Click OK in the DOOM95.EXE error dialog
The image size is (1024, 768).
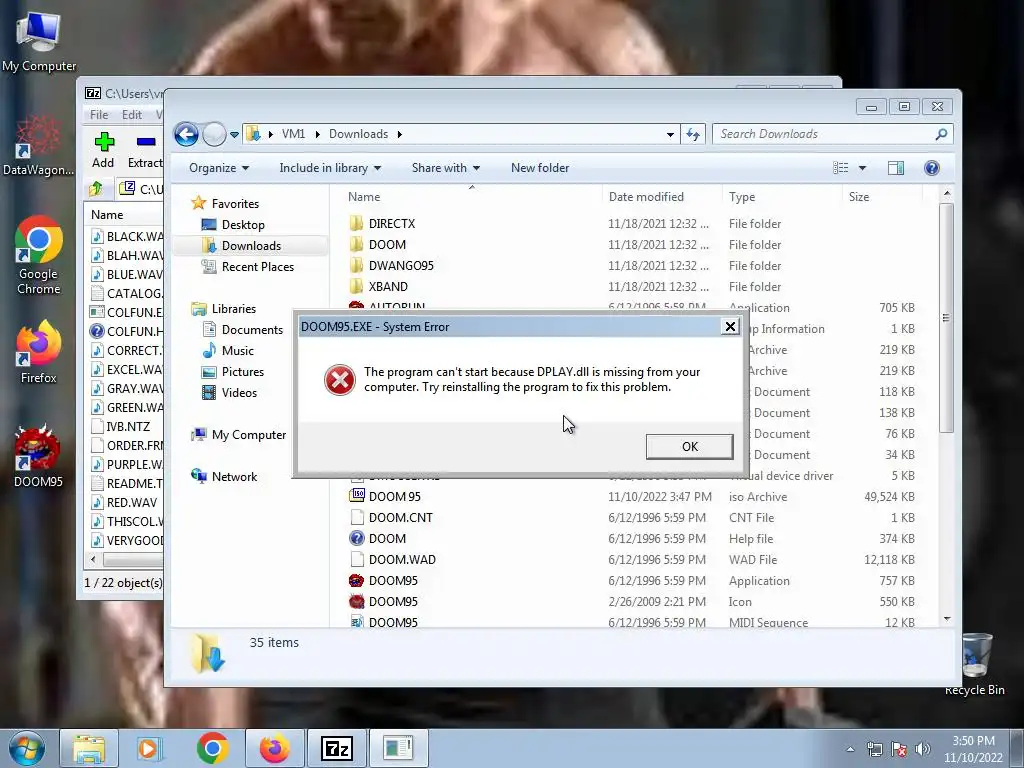(x=689, y=447)
